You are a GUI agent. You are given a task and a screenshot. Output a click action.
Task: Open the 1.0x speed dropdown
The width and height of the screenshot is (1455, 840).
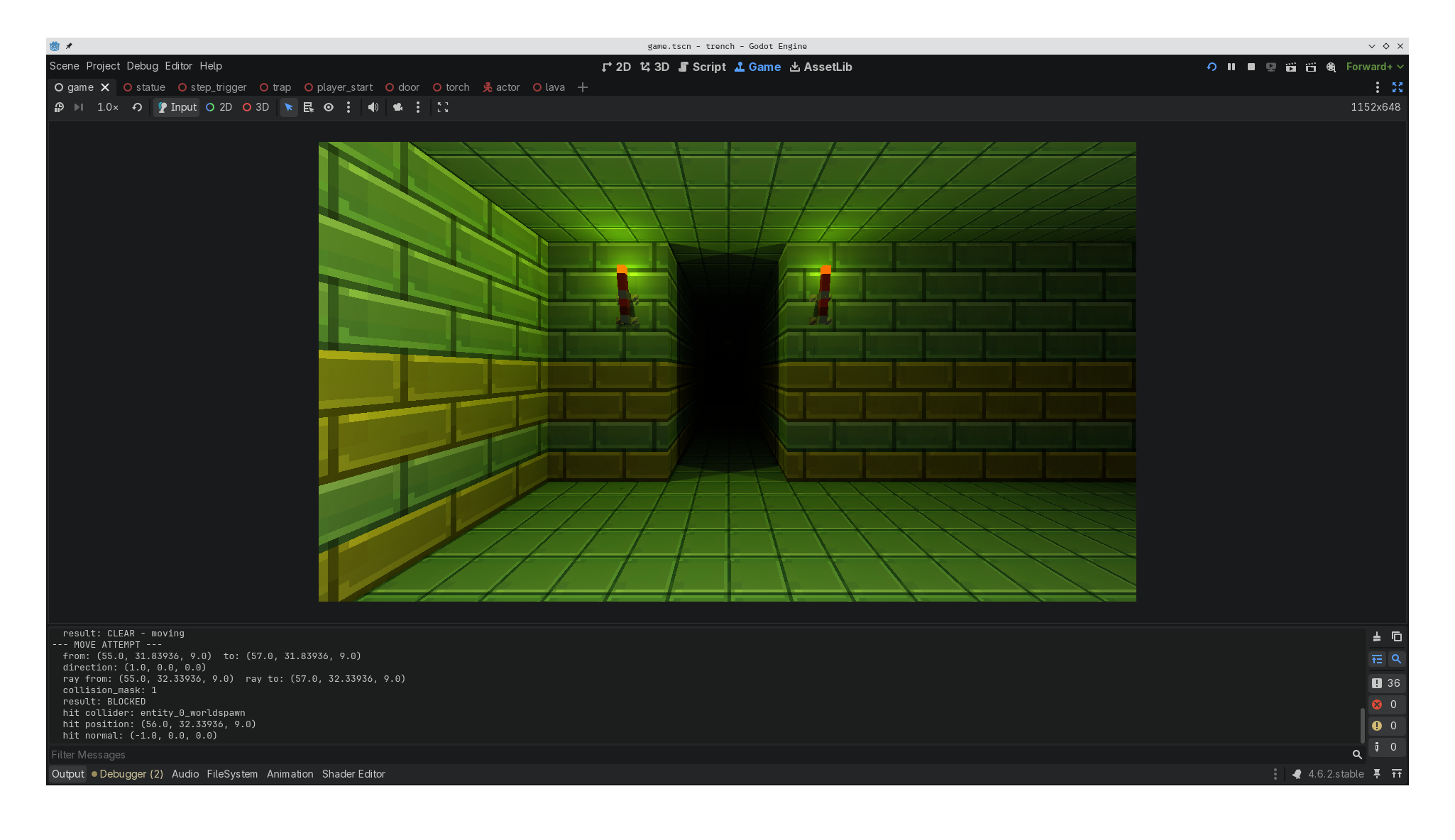pos(108,107)
